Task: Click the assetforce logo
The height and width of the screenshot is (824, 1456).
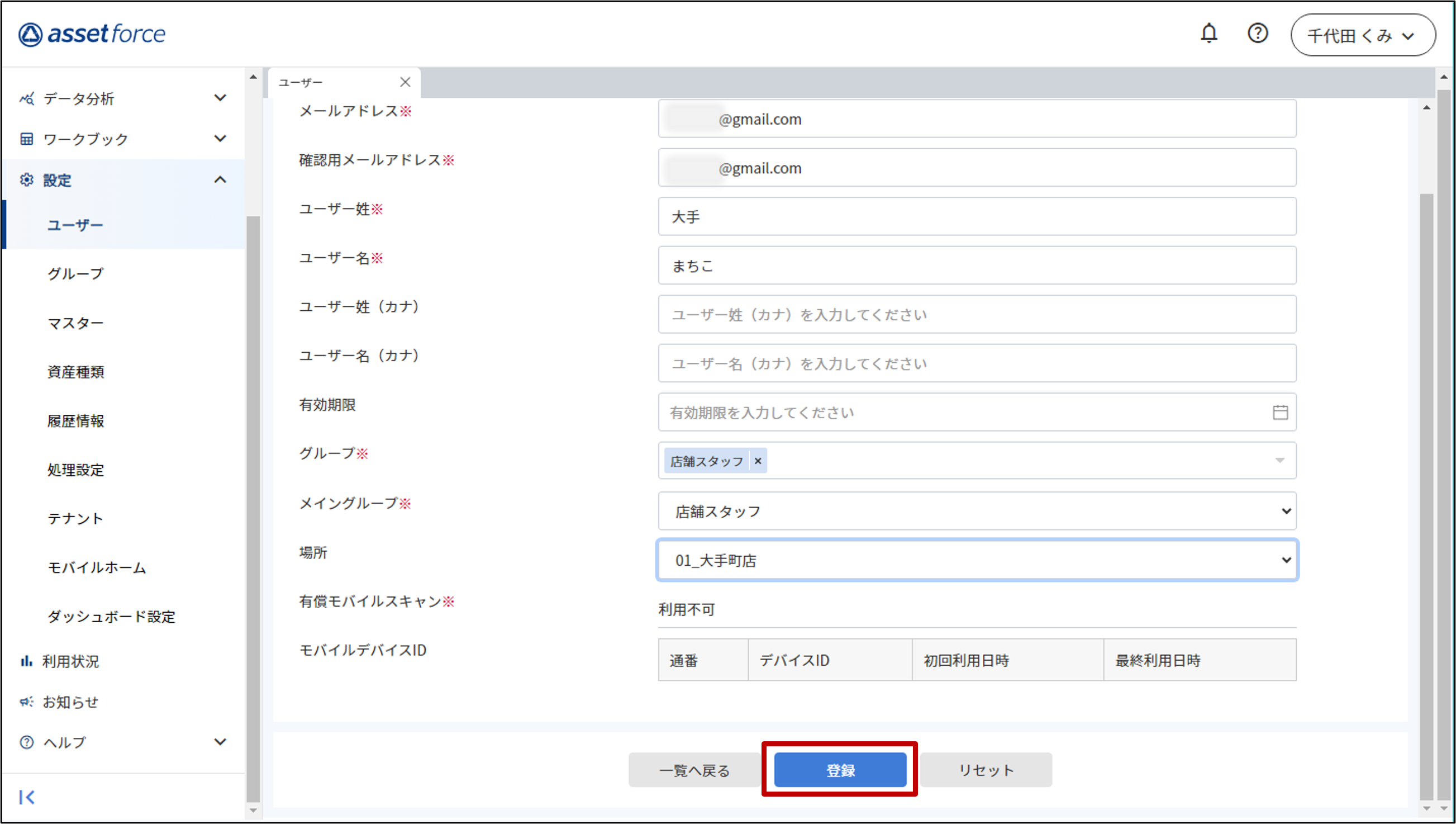Action: pyautogui.click(x=92, y=34)
